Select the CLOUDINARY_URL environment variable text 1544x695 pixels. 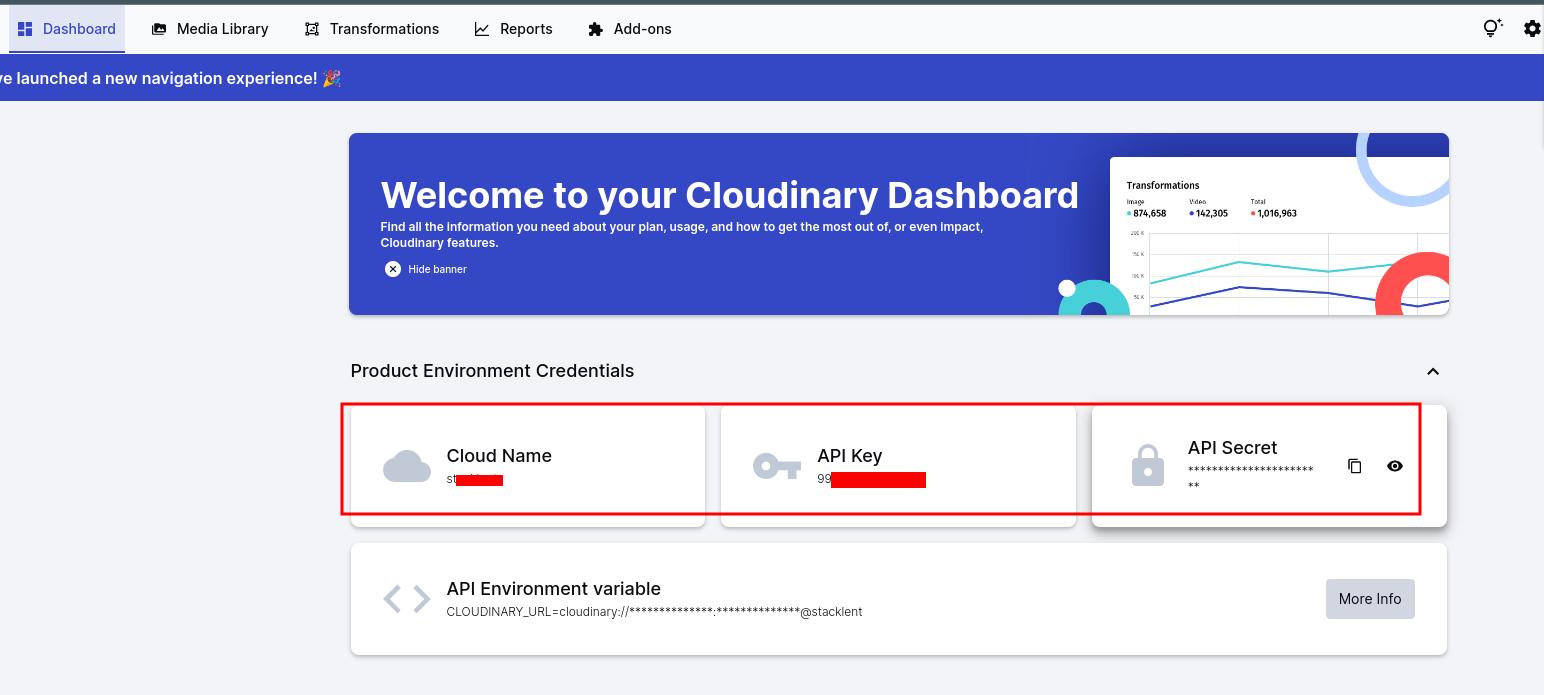(654, 612)
